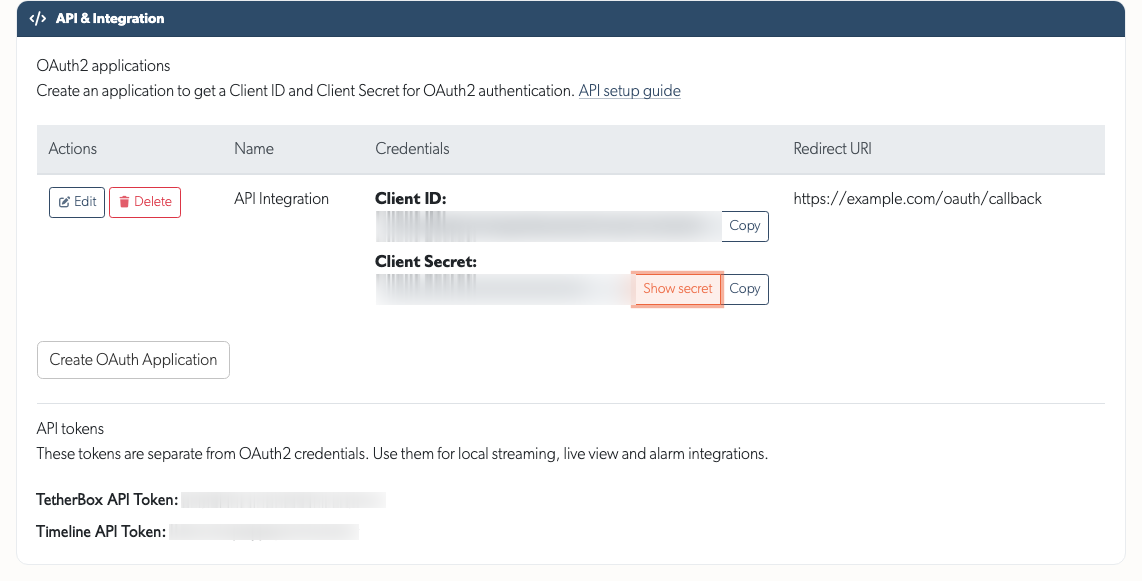The width and height of the screenshot is (1142, 581).
Task: Click the redirect URI https://example.com/oauth/callback
Action: click(917, 199)
